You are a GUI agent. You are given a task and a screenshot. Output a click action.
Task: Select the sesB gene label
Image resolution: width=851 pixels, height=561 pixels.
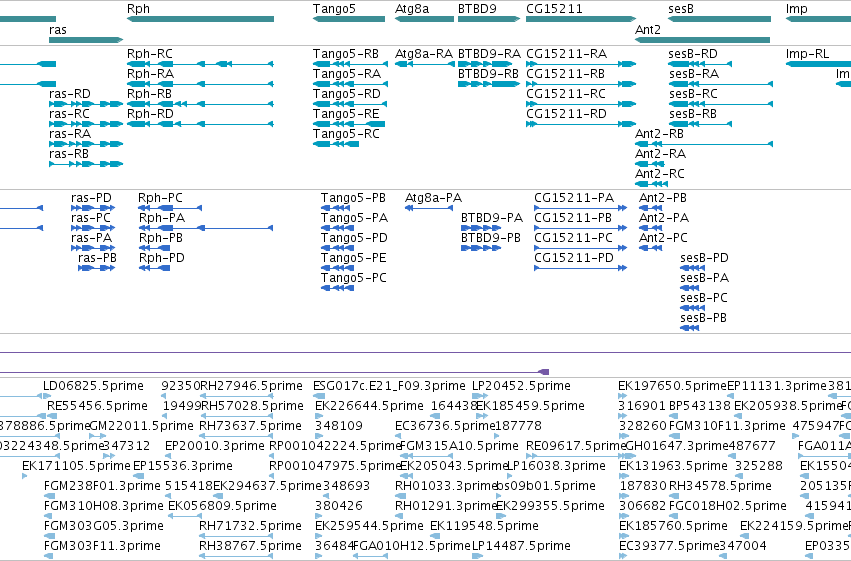click(681, 9)
